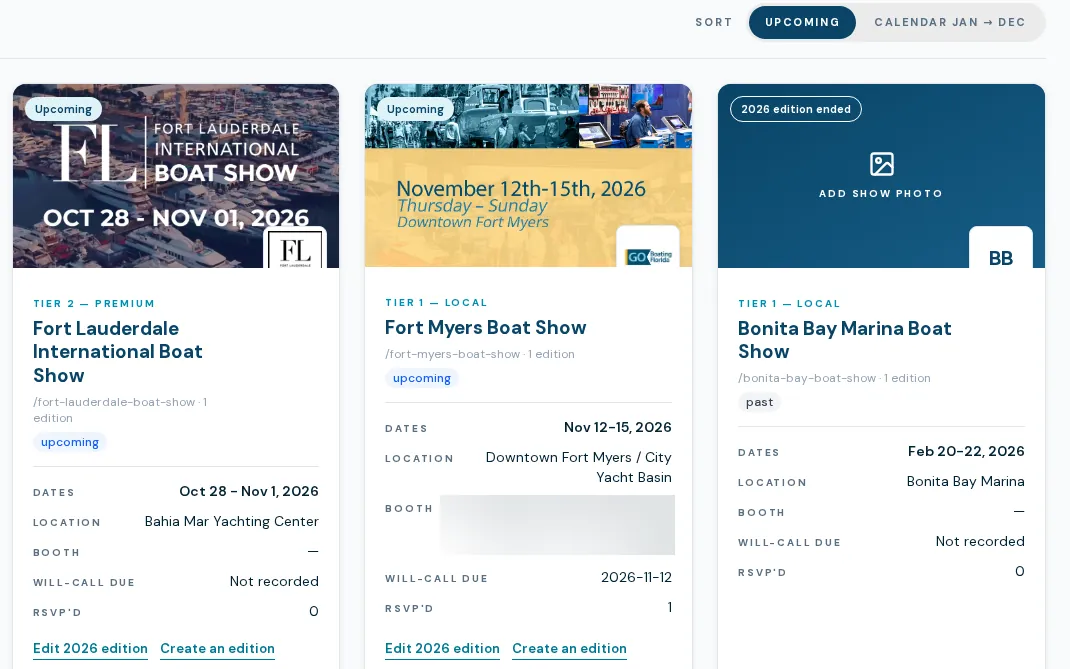
Task: Open the Fort Myers Boat Show title
Action: tap(485, 328)
